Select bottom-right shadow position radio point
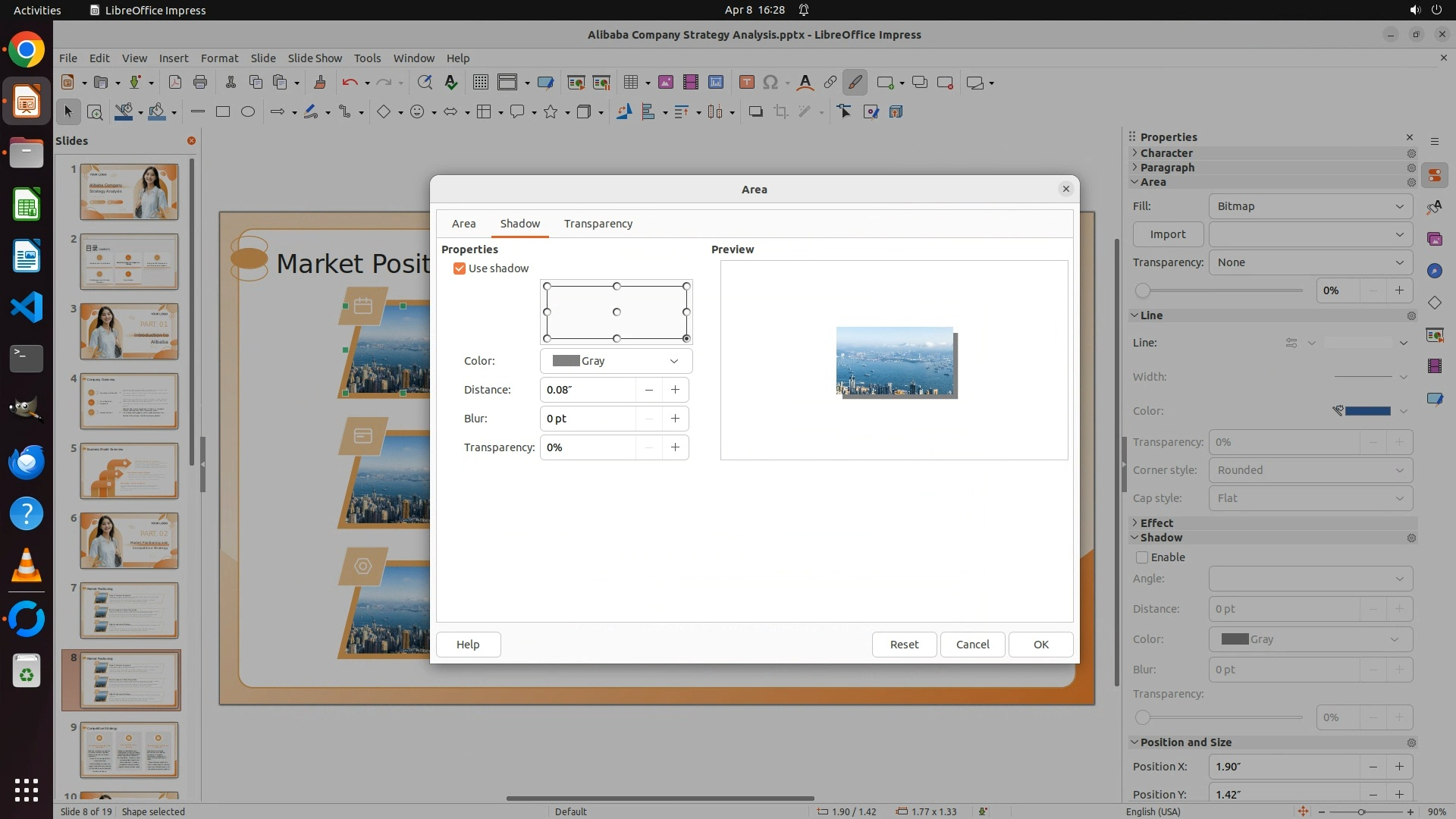This screenshot has width=1456, height=819. pos(686,338)
